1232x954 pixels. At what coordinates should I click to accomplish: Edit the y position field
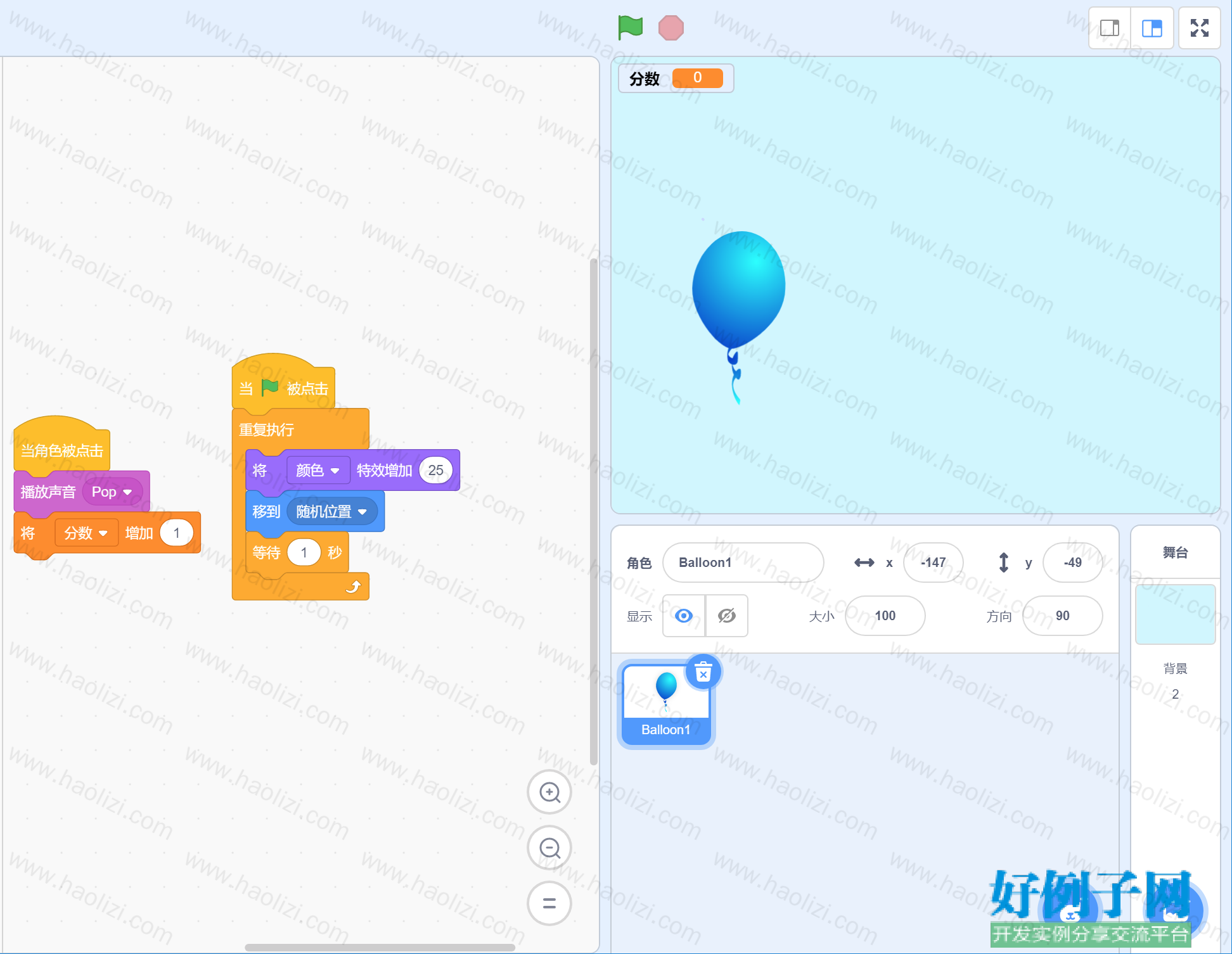tap(1072, 563)
